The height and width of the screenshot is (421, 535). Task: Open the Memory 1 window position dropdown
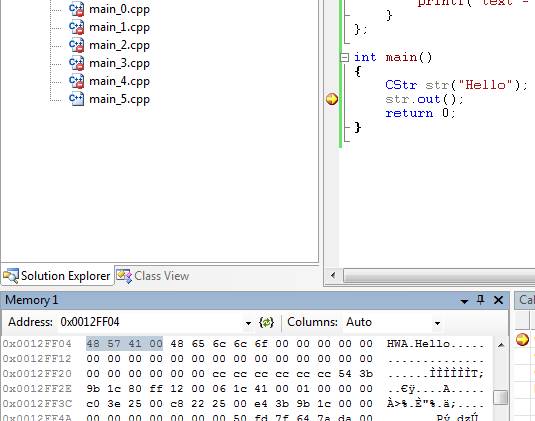(x=464, y=301)
